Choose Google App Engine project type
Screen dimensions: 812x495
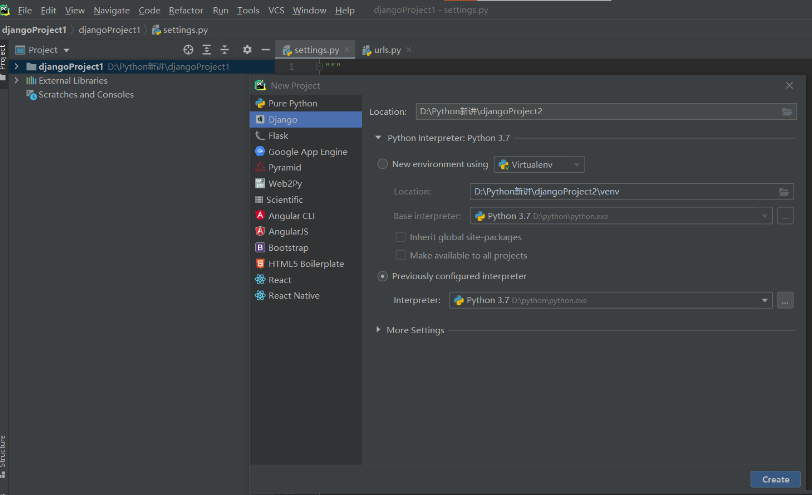pyautogui.click(x=306, y=152)
